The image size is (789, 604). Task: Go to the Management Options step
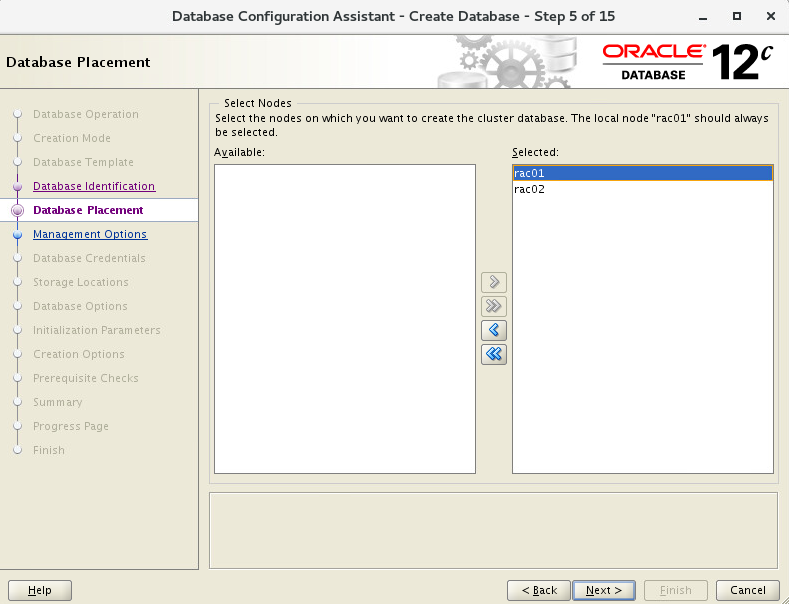(90, 234)
